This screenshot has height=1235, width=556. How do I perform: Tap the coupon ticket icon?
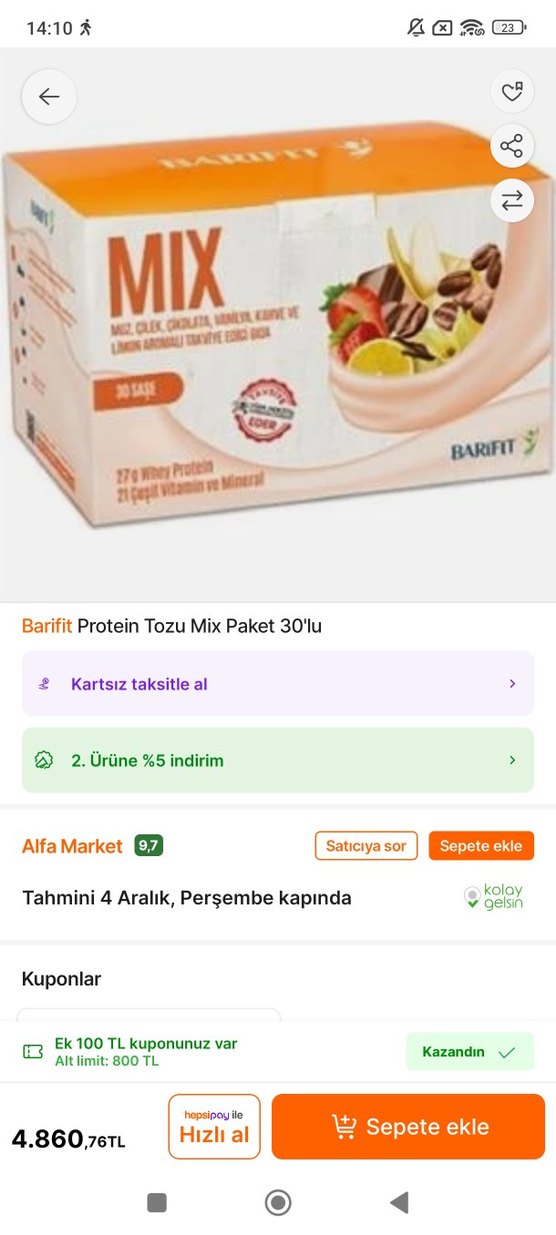(x=33, y=1051)
